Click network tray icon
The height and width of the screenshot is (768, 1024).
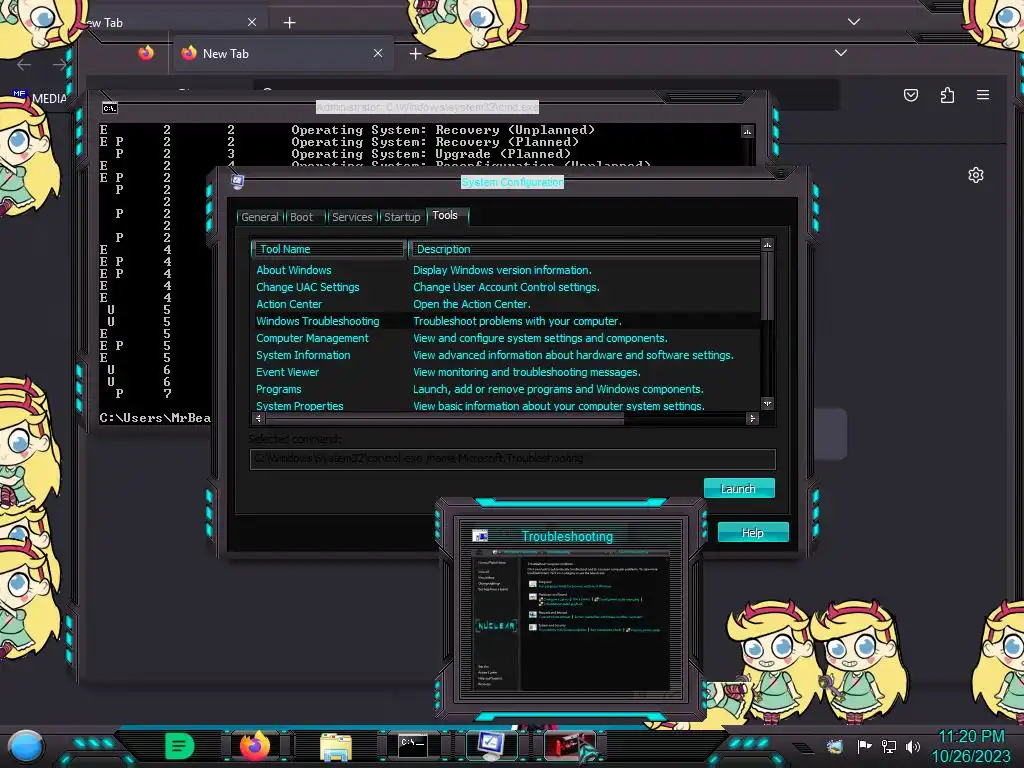(x=889, y=746)
